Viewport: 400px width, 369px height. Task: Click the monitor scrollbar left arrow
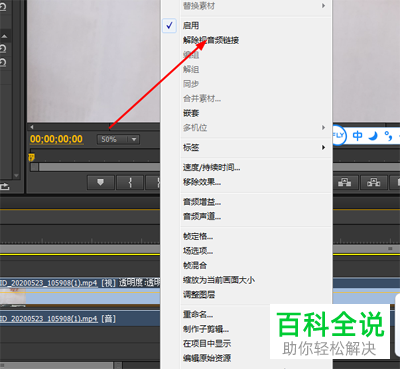pos(32,127)
